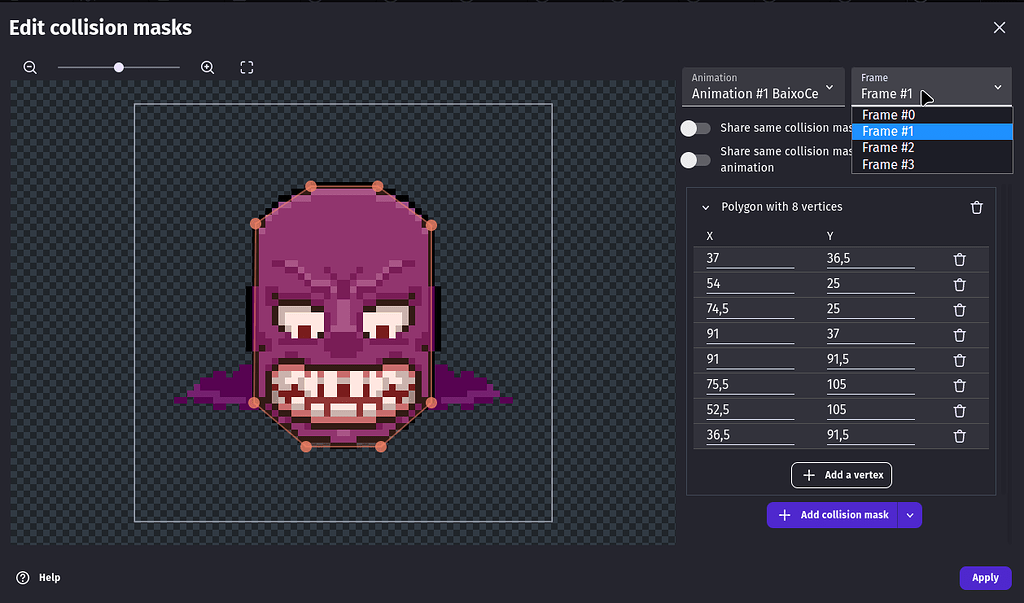Apply the collision mask changes
The width and height of the screenshot is (1024, 603).
(985, 577)
